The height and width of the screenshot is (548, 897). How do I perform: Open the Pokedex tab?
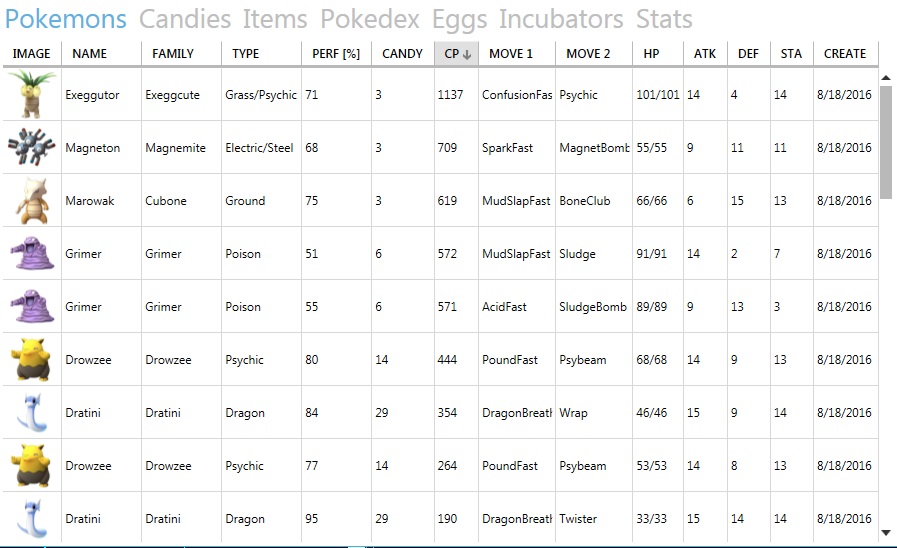click(370, 19)
